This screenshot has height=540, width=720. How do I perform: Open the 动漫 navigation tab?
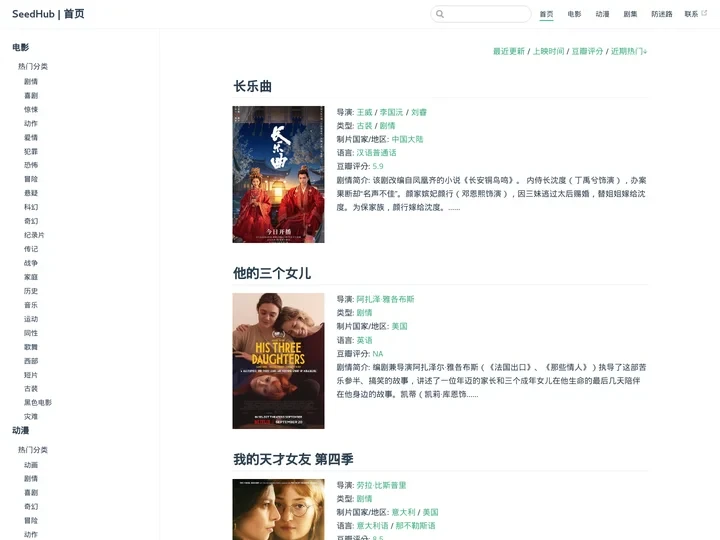(602, 14)
